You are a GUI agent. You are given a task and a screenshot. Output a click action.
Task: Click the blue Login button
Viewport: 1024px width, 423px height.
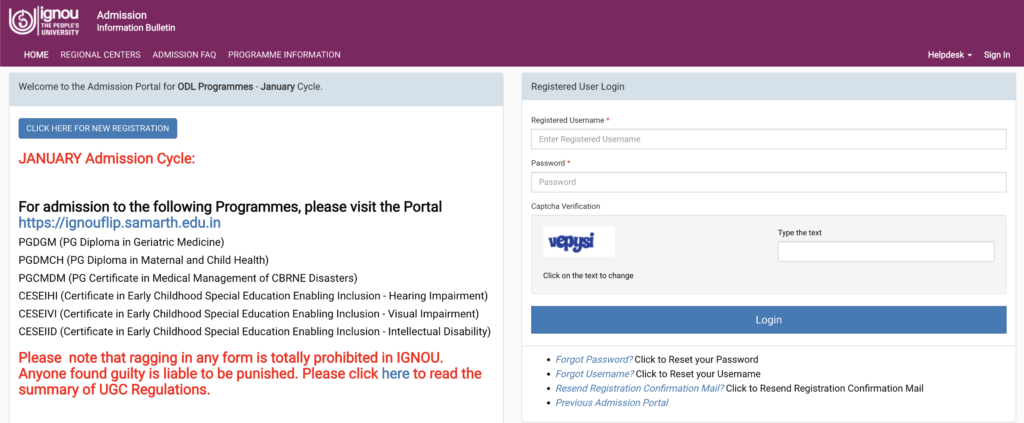pyautogui.click(x=769, y=320)
